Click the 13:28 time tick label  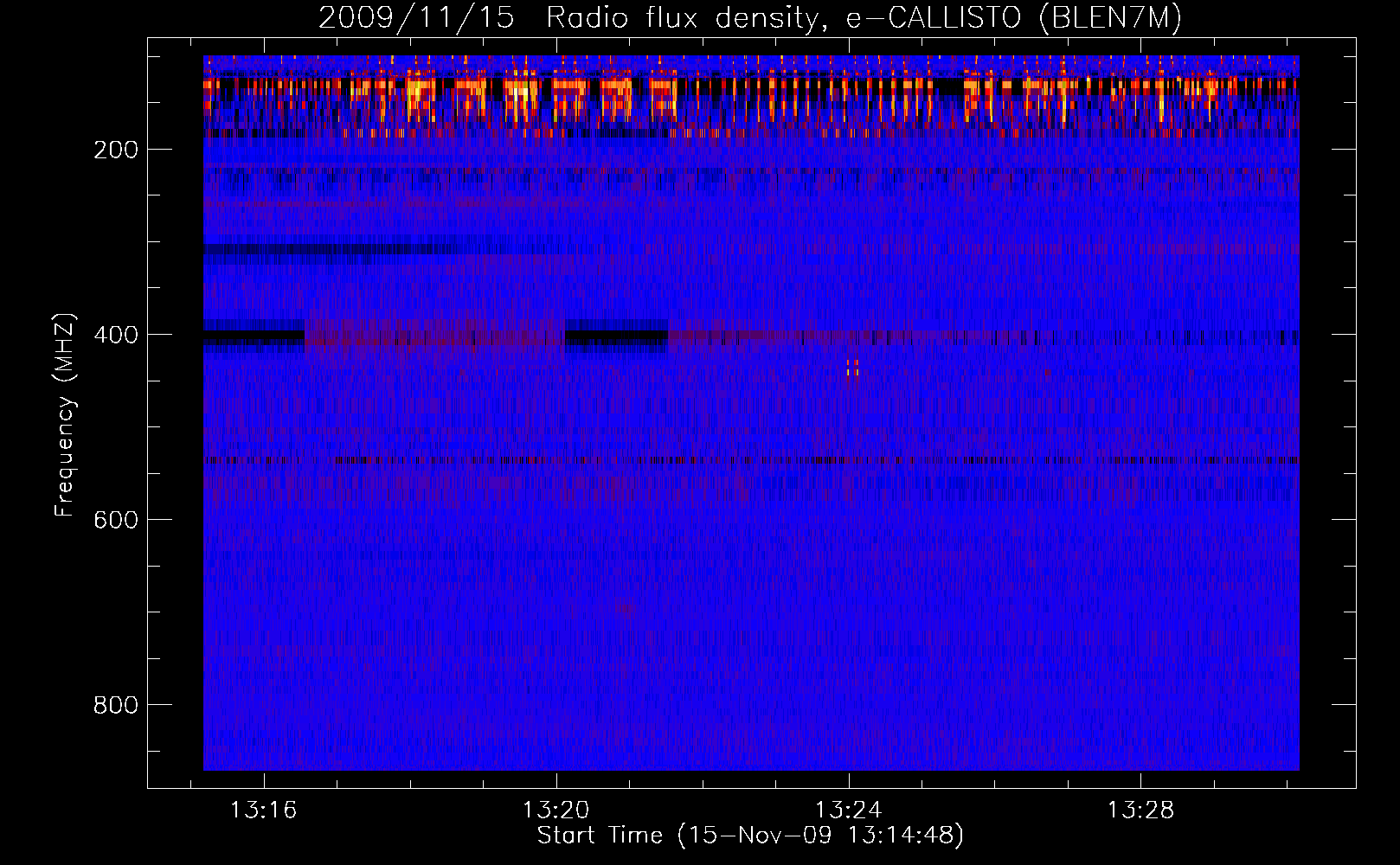click(1141, 810)
